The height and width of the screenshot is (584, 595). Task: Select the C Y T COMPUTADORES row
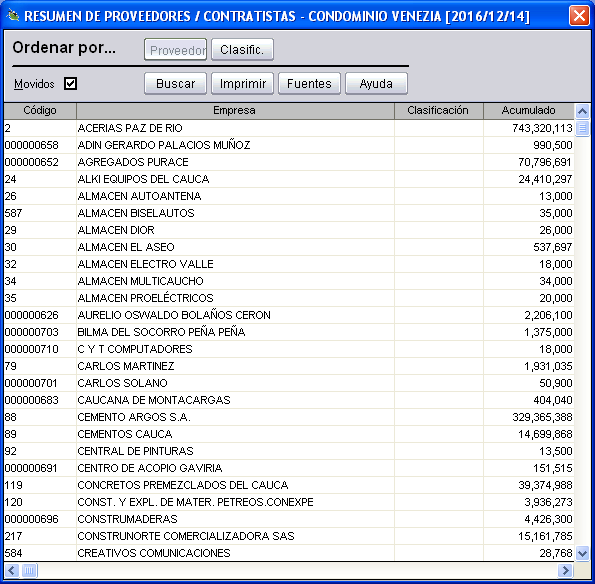pyautogui.click(x=289, y=349)
